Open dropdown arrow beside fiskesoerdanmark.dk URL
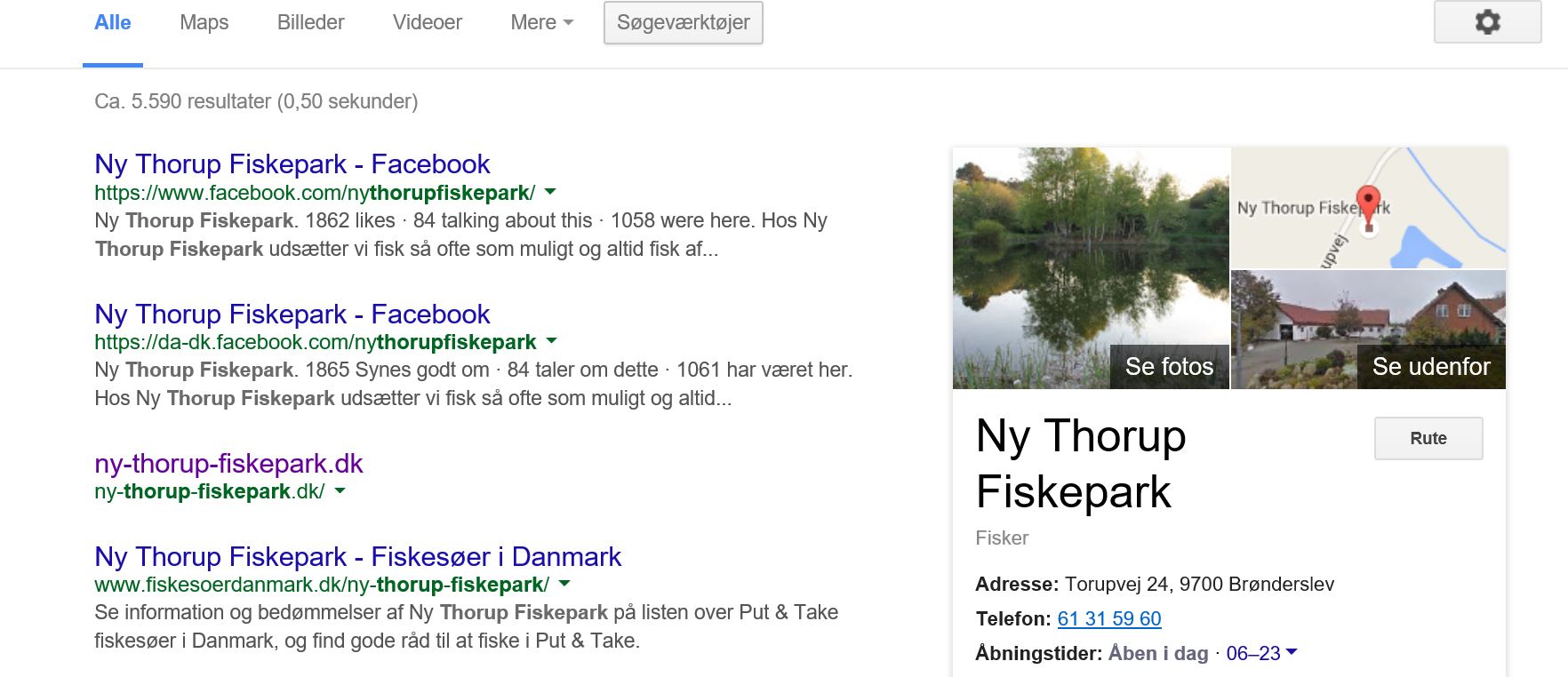The image size is (1568, 677). [564, 584]
